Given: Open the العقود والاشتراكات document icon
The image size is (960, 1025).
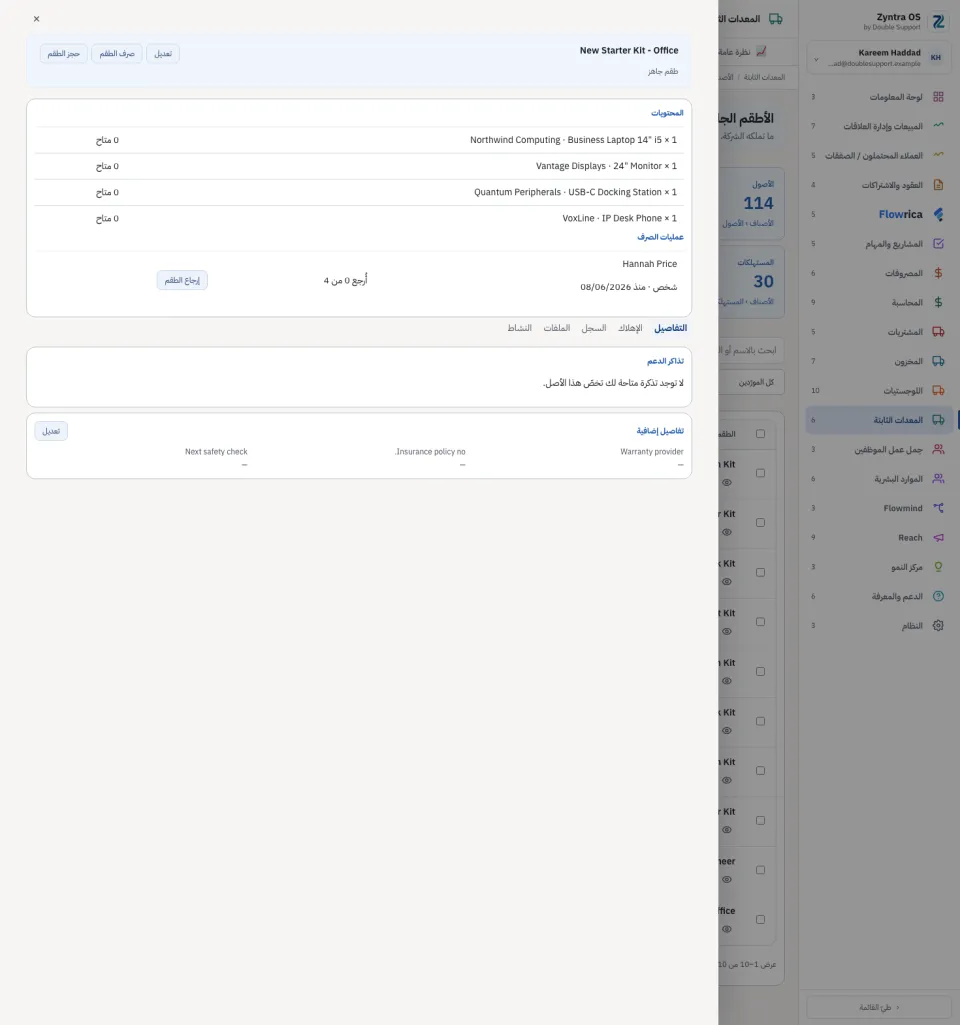Looking at the screenshot, I should [x=938, y=185].
